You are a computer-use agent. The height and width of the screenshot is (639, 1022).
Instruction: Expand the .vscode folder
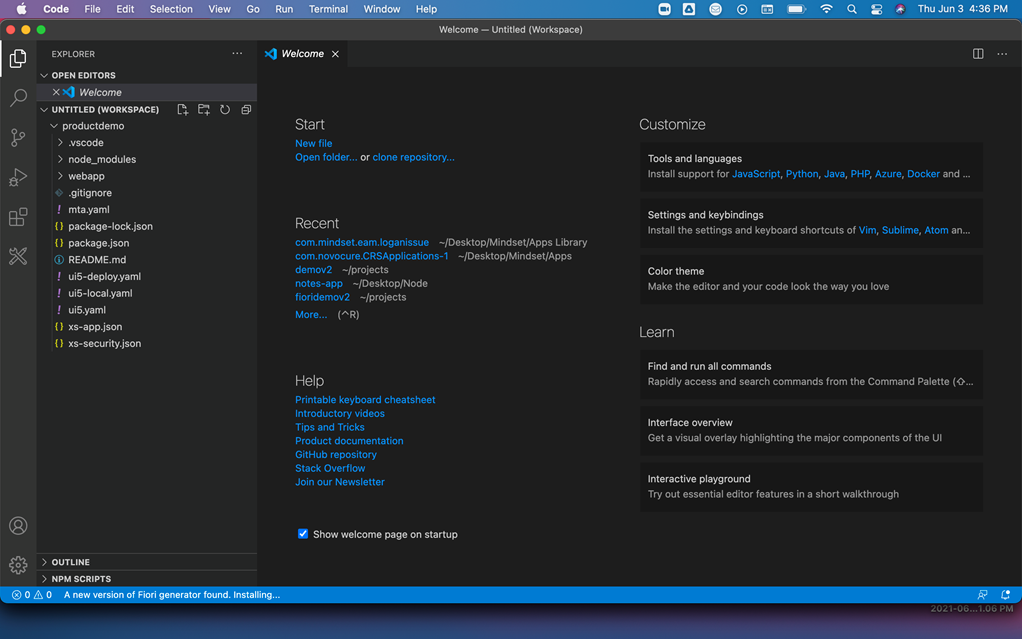pyautogui.click(x=60, y=143)
